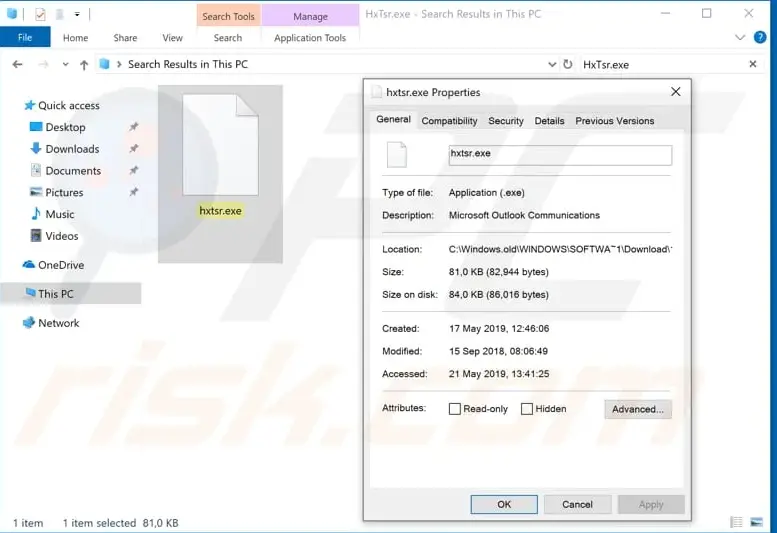Open the Application Tools tab
Image resolution: width=777 pixels, height=533 pixels.
[x=310, y=38]
